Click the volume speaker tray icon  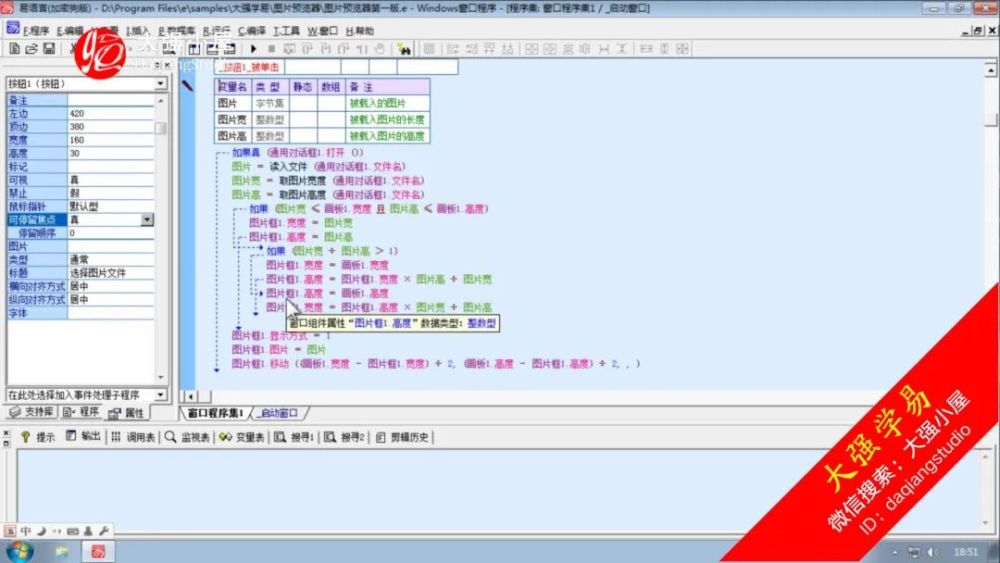[932, 552]
